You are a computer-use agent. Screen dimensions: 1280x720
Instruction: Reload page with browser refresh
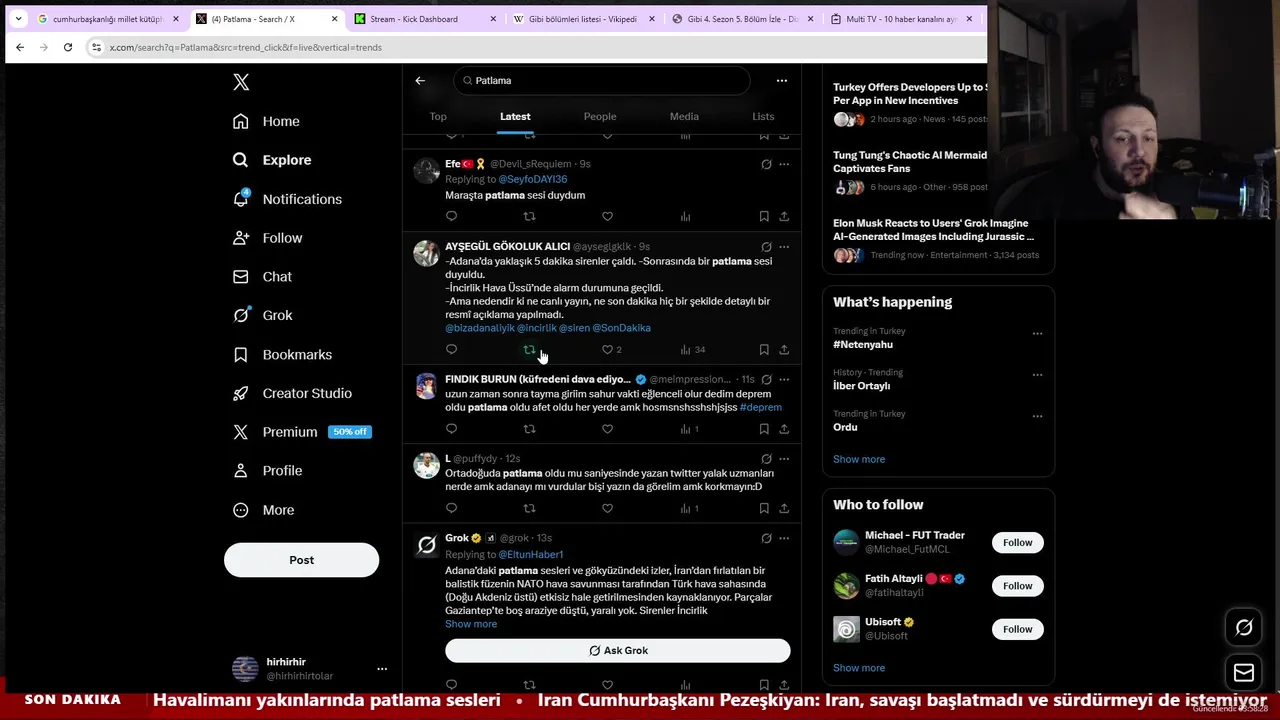click(x=68, y=47)
